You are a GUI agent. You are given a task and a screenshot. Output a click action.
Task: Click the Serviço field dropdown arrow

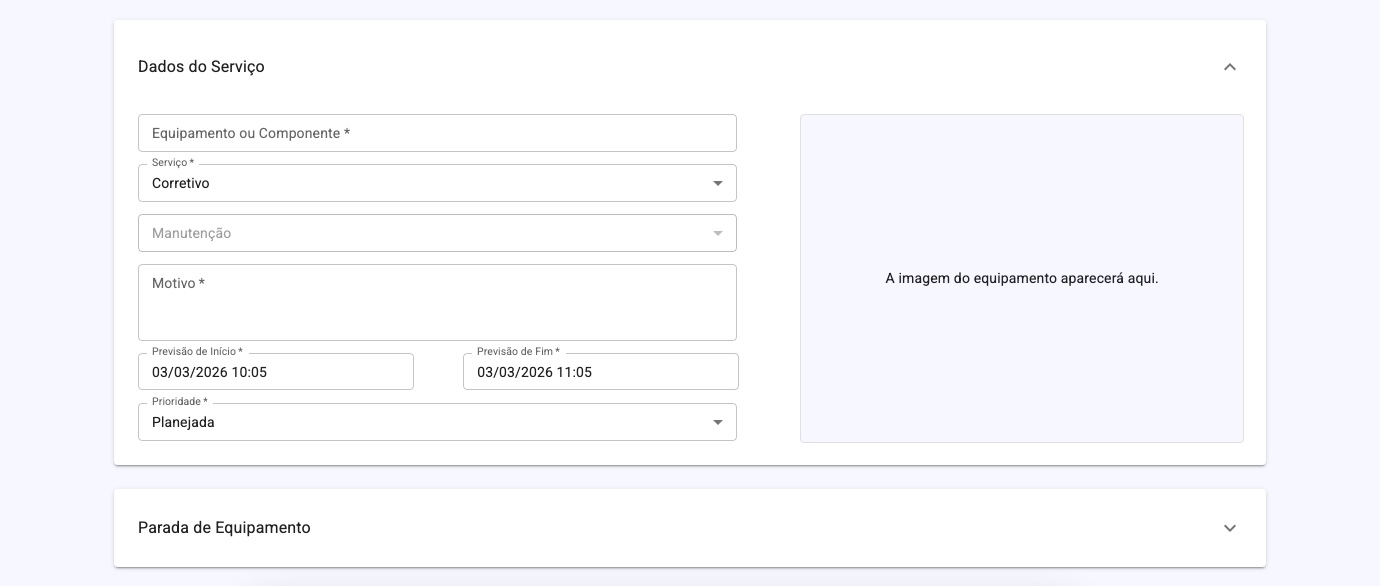tap(717, 184)
